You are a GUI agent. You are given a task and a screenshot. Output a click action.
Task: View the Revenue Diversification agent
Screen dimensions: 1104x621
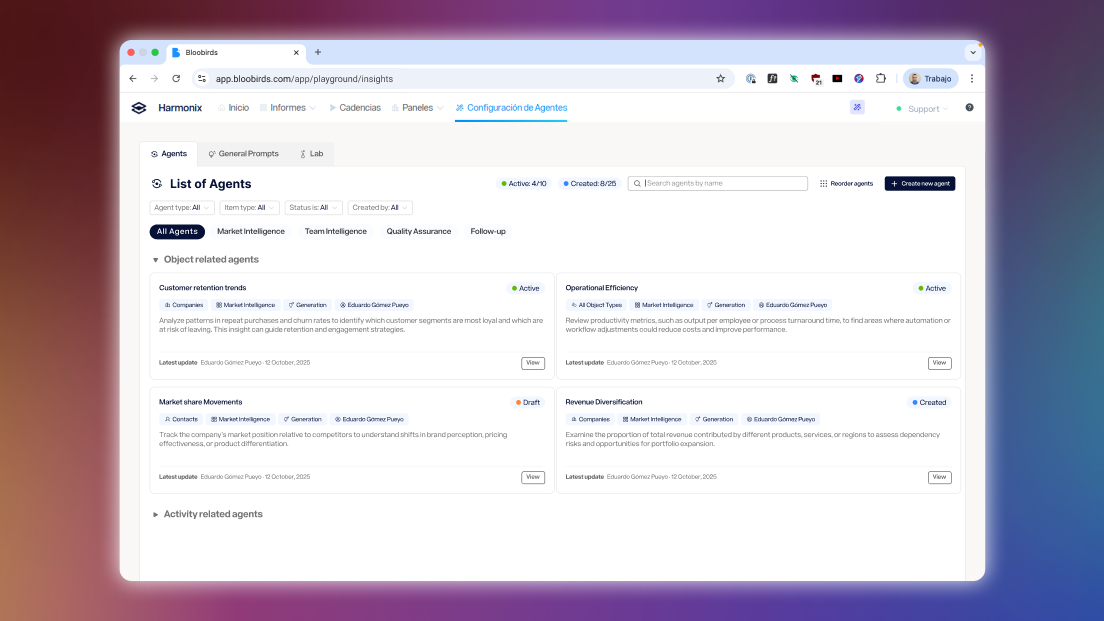(939, 477)
